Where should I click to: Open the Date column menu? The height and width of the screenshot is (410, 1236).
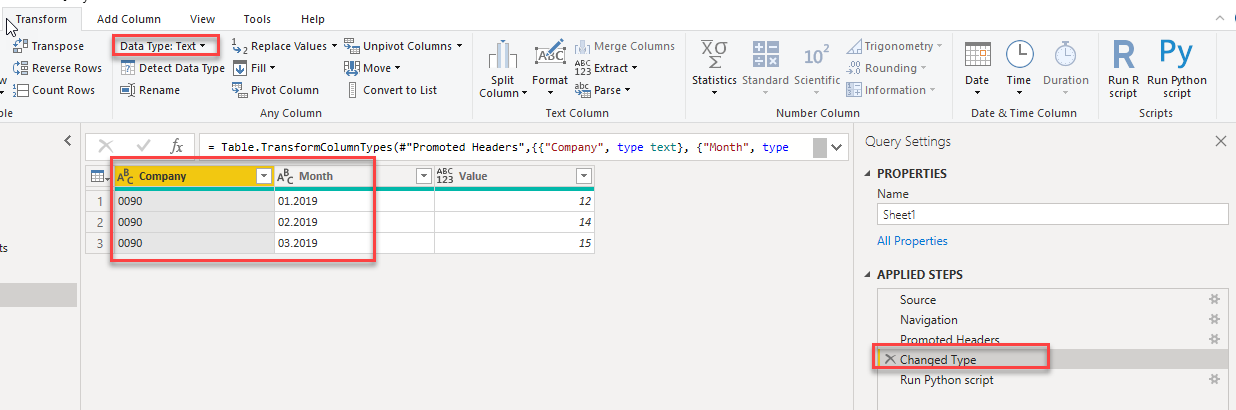pos(977,69)
